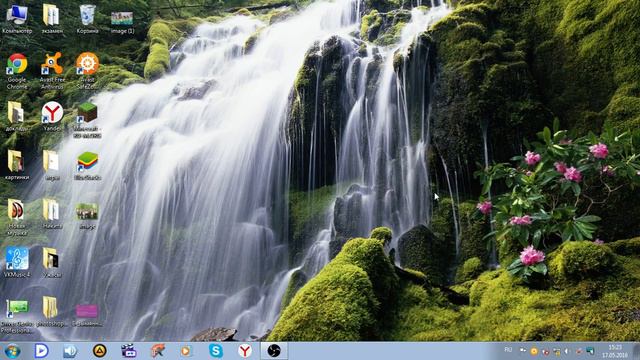The image size is (640, 360).
Task: Open the Spartan helmet app in taskbar
Action: pos(158,351)
